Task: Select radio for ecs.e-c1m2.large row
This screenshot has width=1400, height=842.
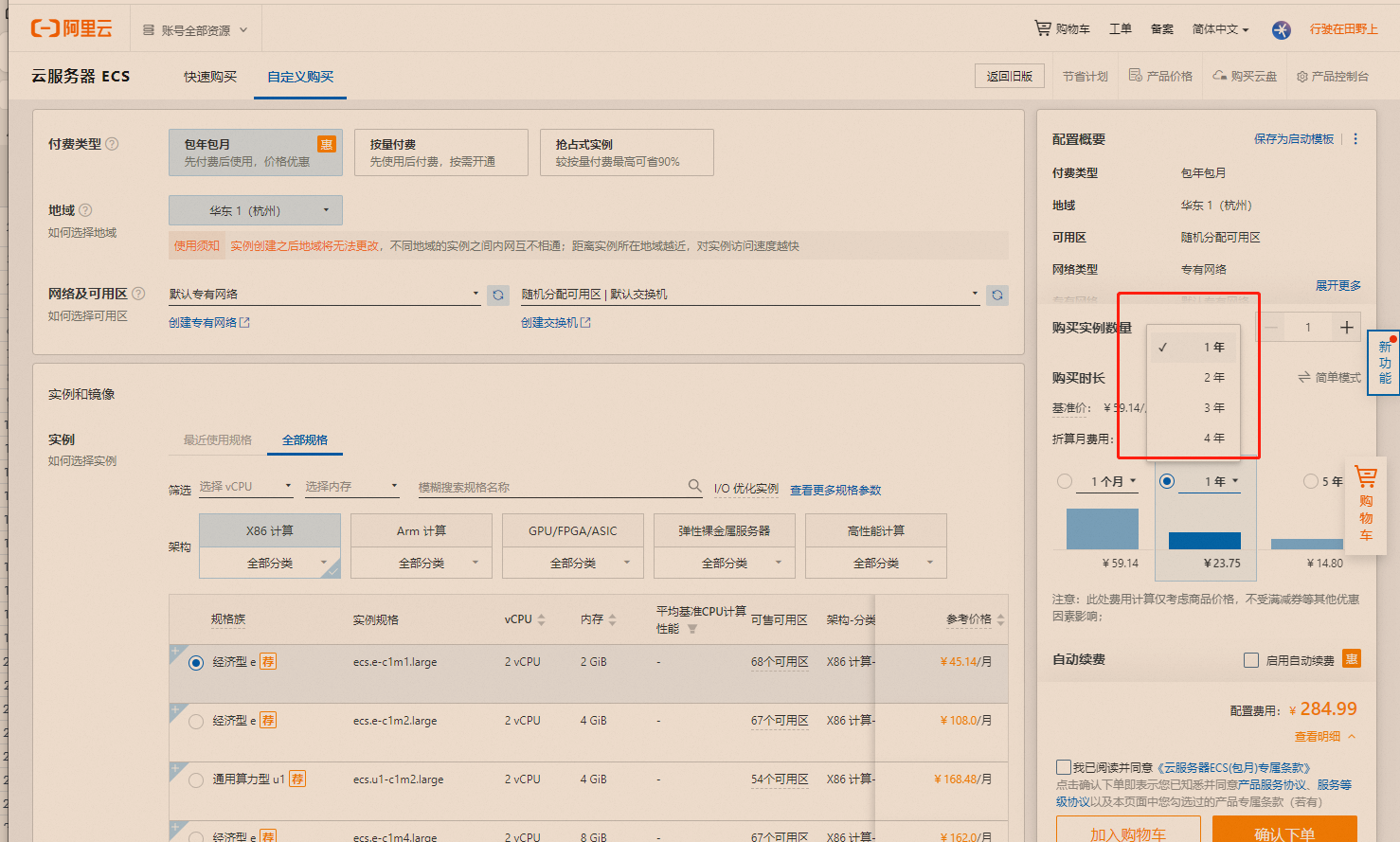Action: pyautogui.click(x=196, y=722)
